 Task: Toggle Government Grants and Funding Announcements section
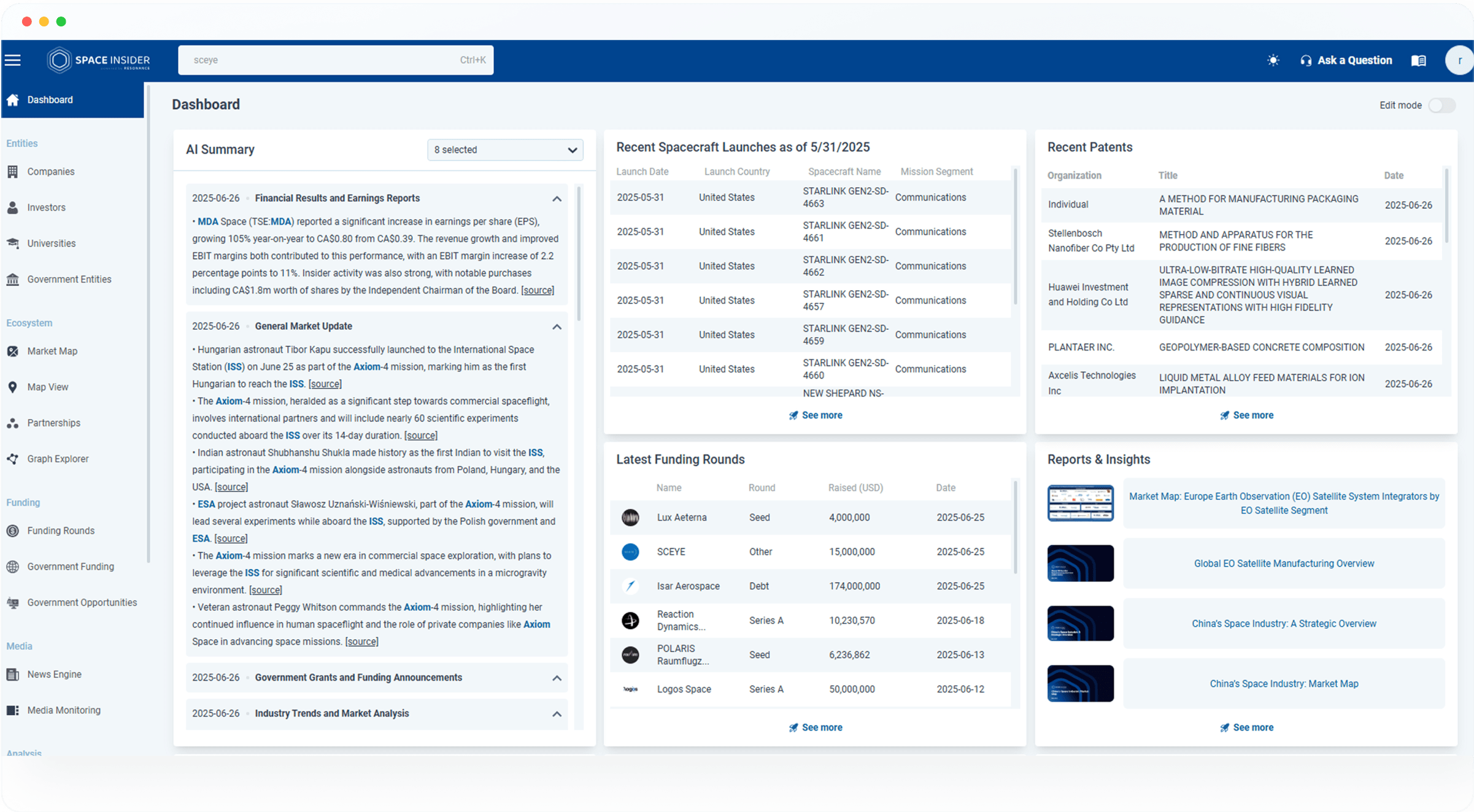[557, 678]
